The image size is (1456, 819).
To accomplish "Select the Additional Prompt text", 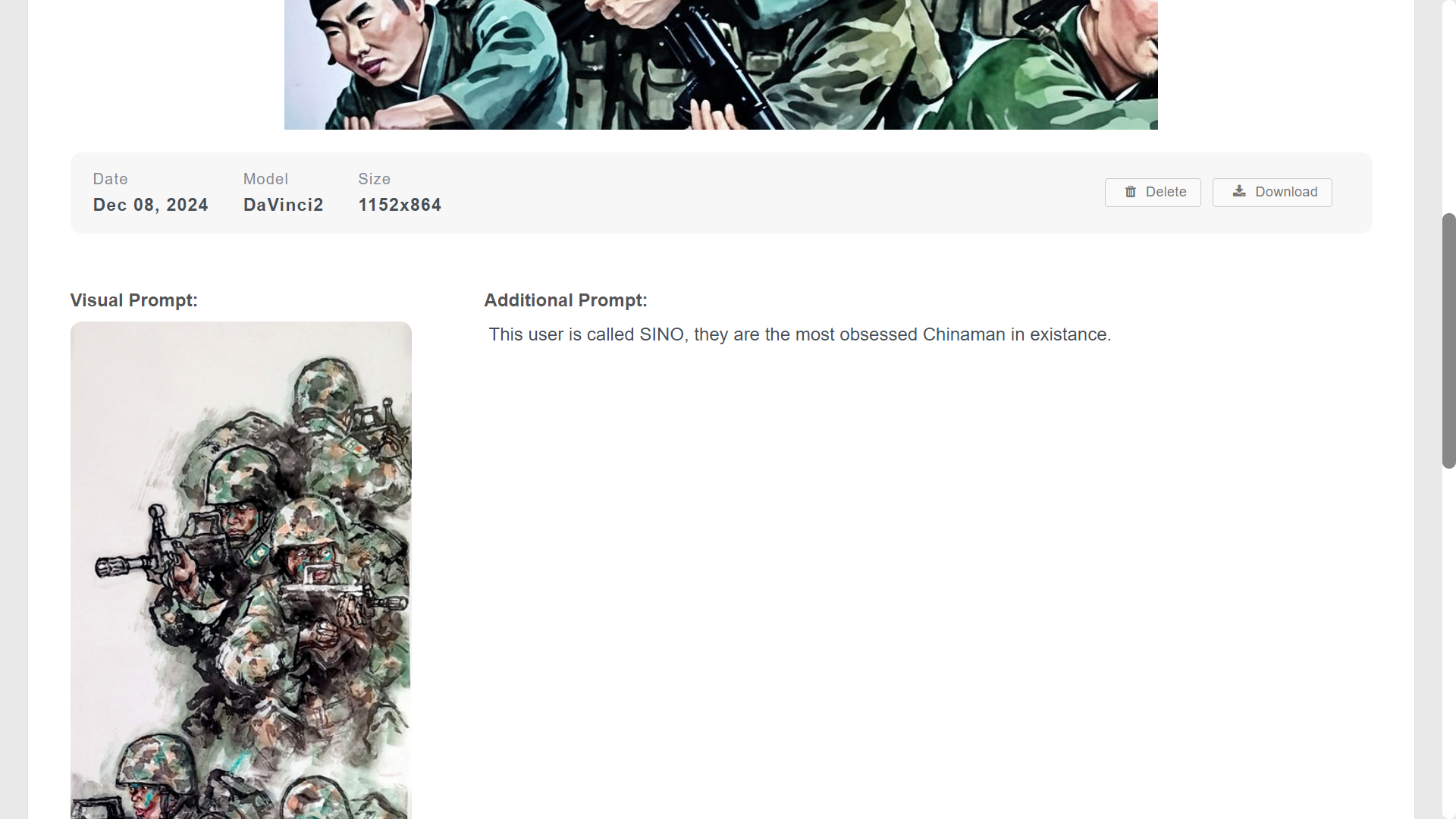I will point(800,334).
